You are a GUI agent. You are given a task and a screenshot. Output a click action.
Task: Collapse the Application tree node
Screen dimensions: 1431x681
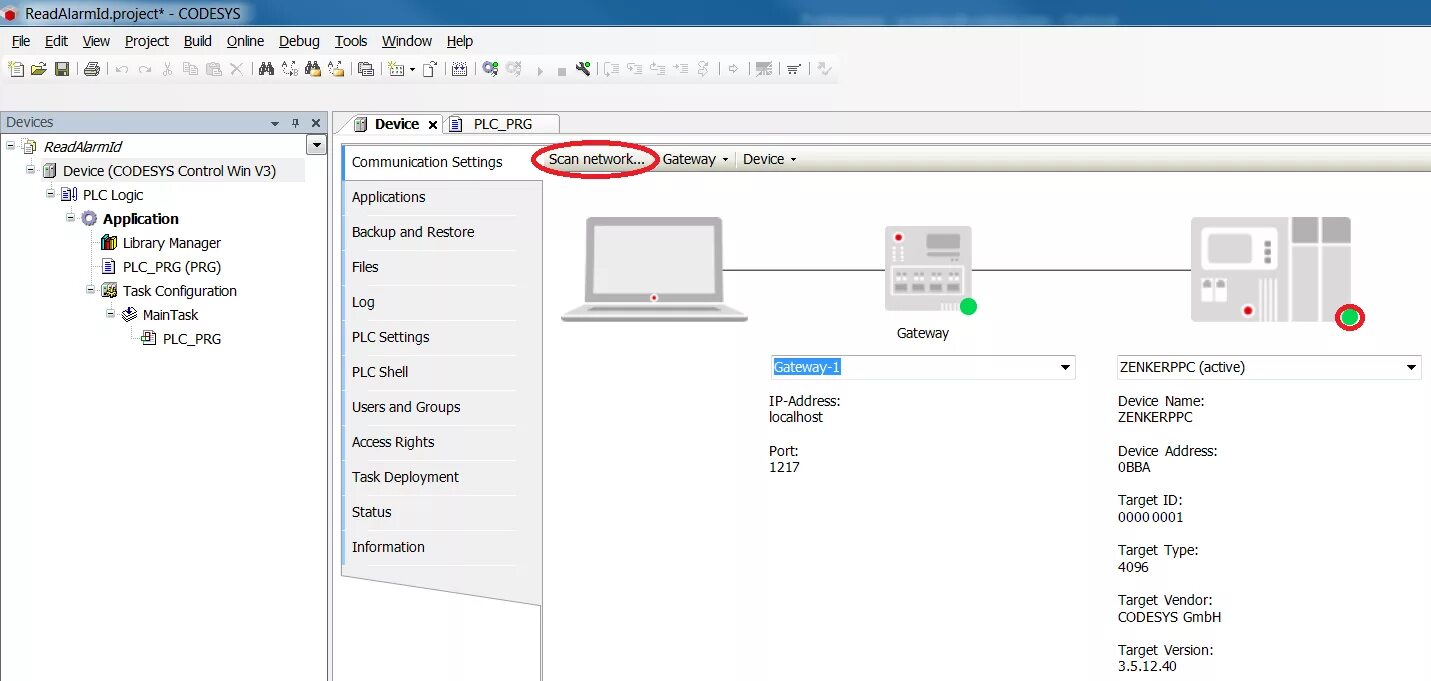[71, 217]
